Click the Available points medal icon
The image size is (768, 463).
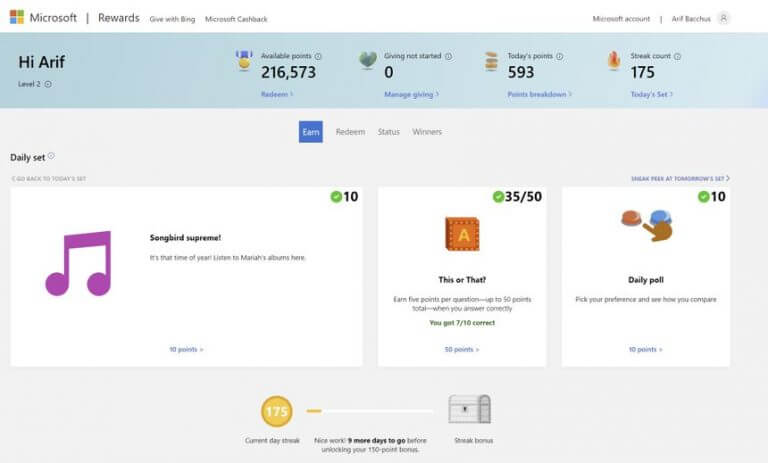tap(244, 61)
